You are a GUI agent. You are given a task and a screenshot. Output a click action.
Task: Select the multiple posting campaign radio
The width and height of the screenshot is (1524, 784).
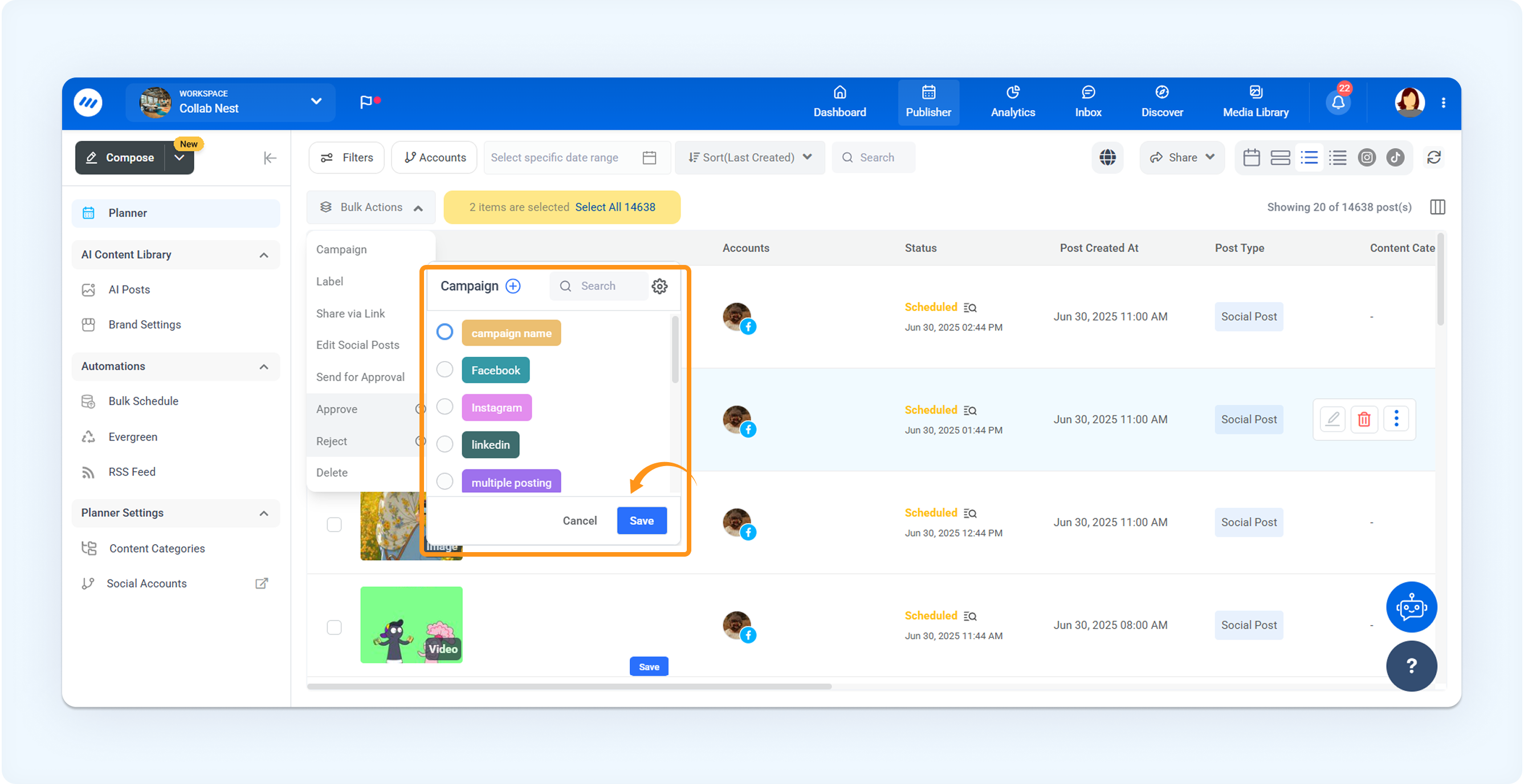tap(445, 481)
